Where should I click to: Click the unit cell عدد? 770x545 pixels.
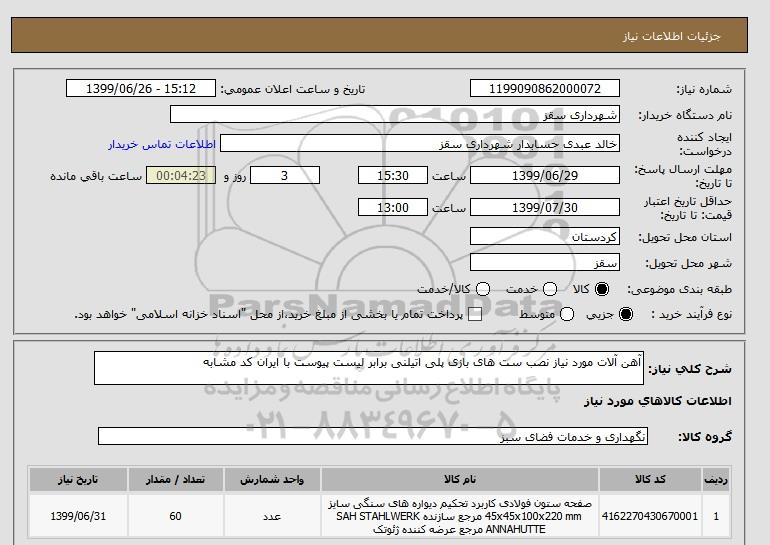point(272,516)
